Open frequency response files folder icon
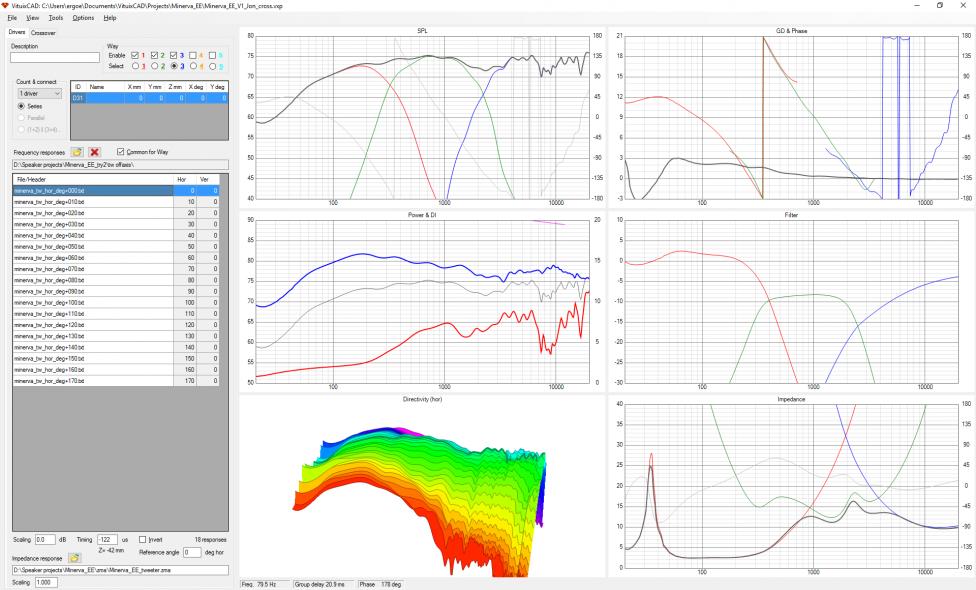Viewport: 976px width, 590px height. click(x=77, y=152)
